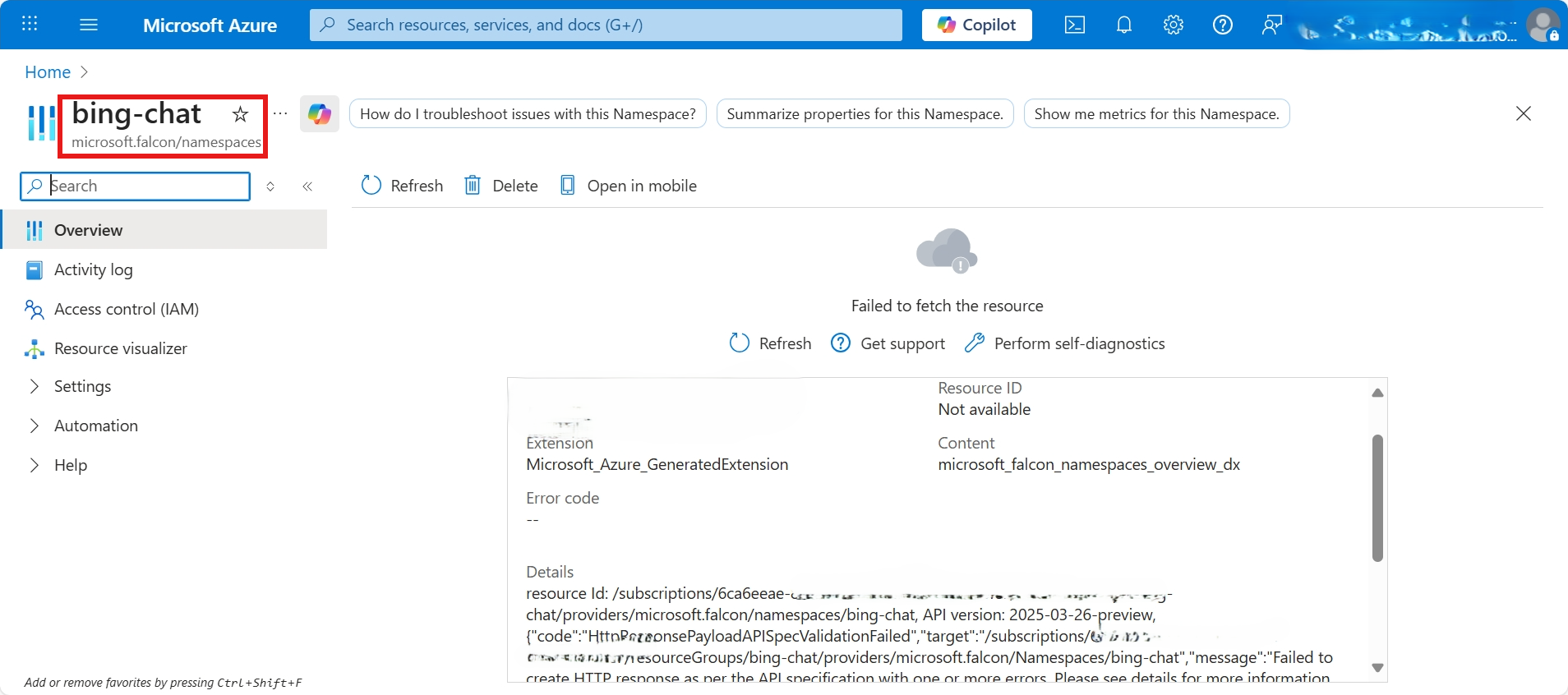This screenshot has height=695, width=1568.
Task: Choose Show me metrics for this Namespace
Action: click(1157, 113)
